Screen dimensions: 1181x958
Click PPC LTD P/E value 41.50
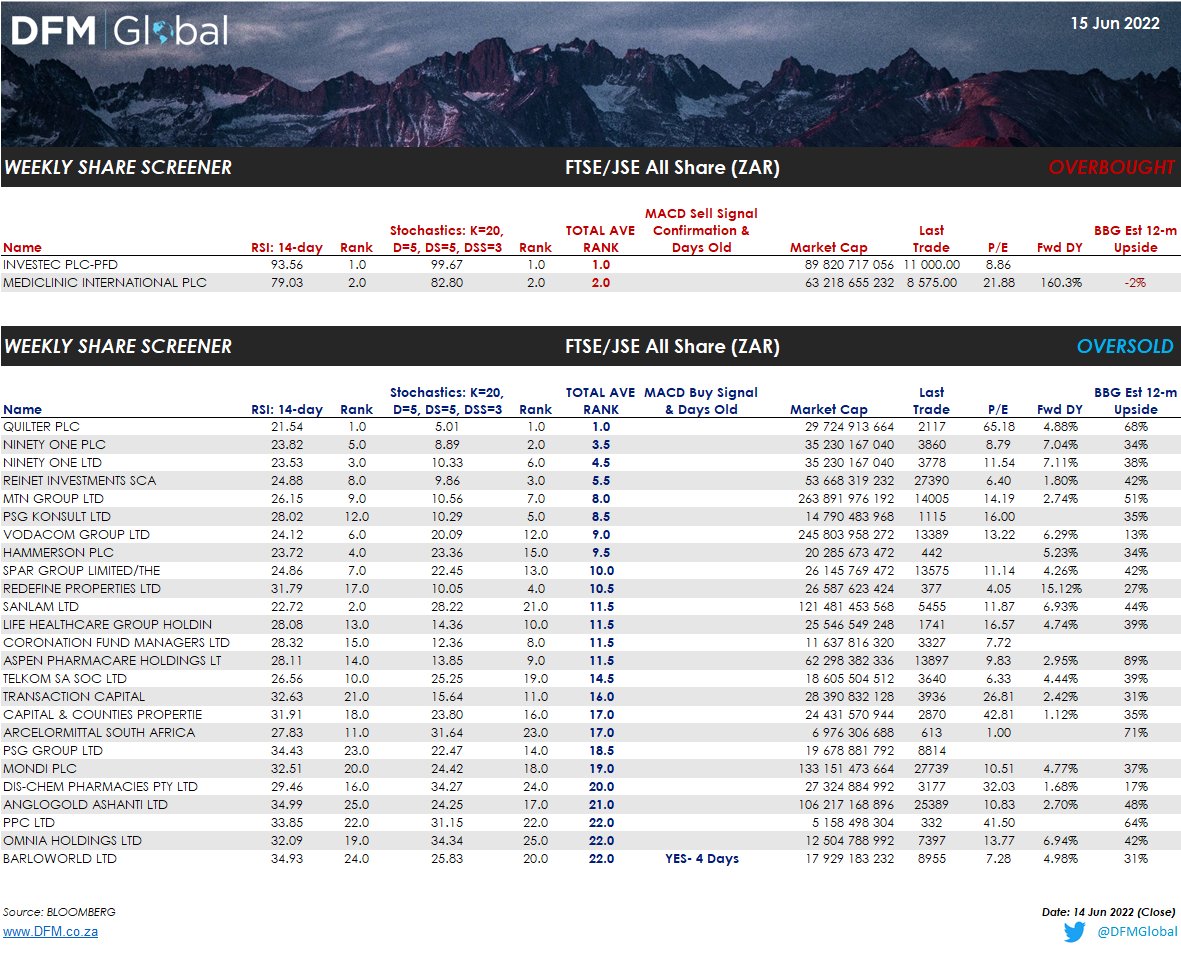(999, 823)
